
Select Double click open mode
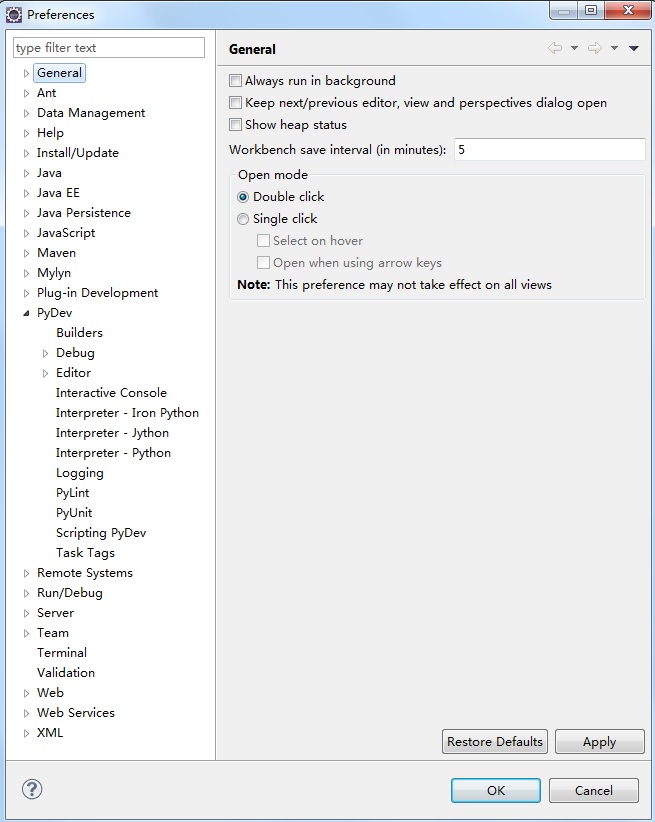click(x=243, y=197)
